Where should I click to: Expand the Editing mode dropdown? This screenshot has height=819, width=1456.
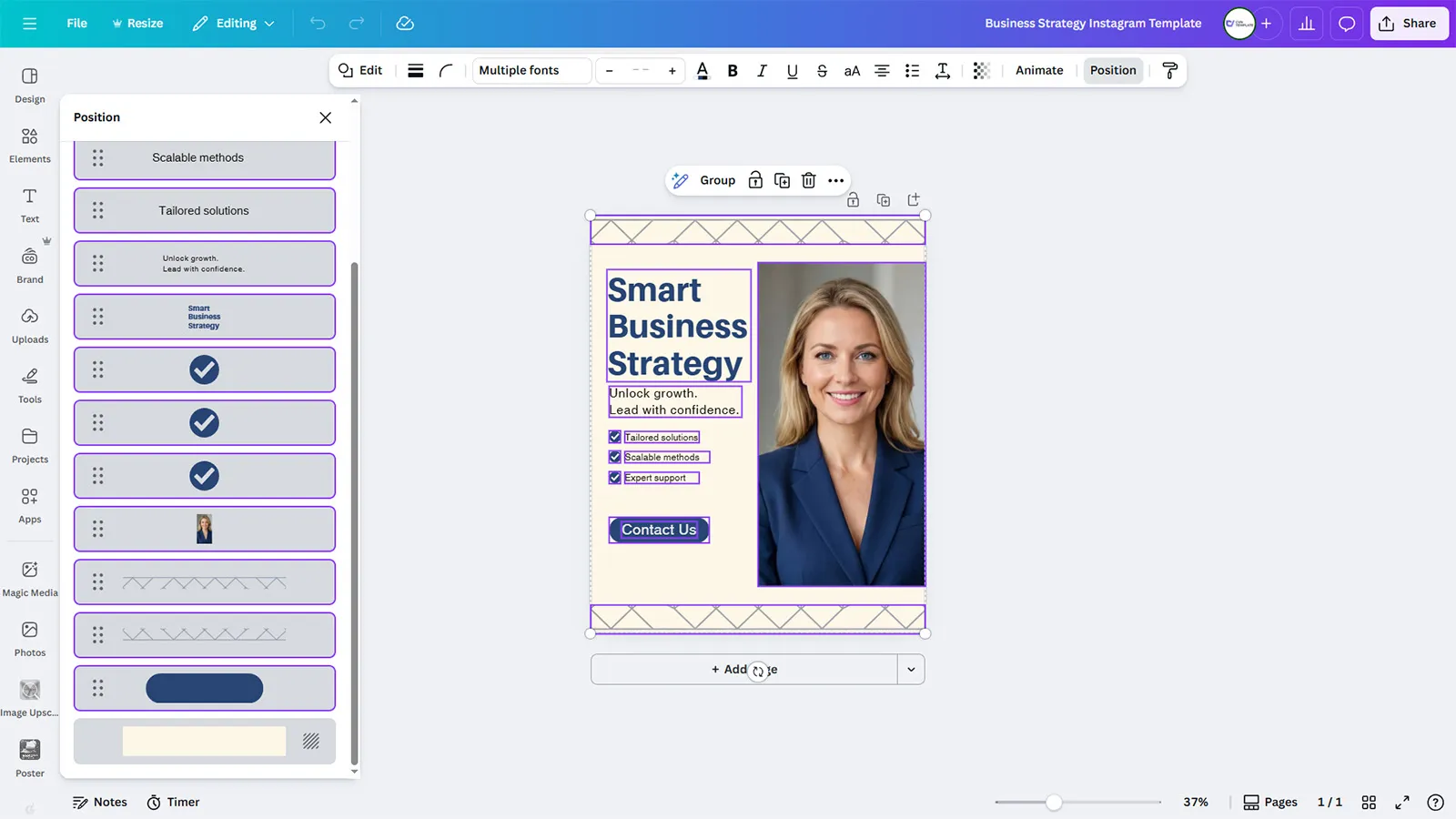point(234,24)
